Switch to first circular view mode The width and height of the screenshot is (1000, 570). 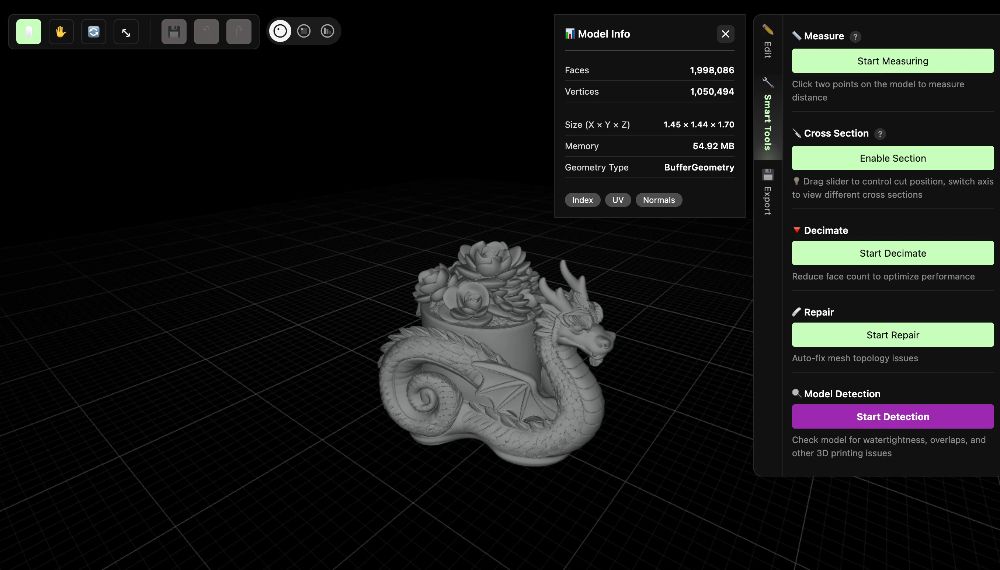280,31
